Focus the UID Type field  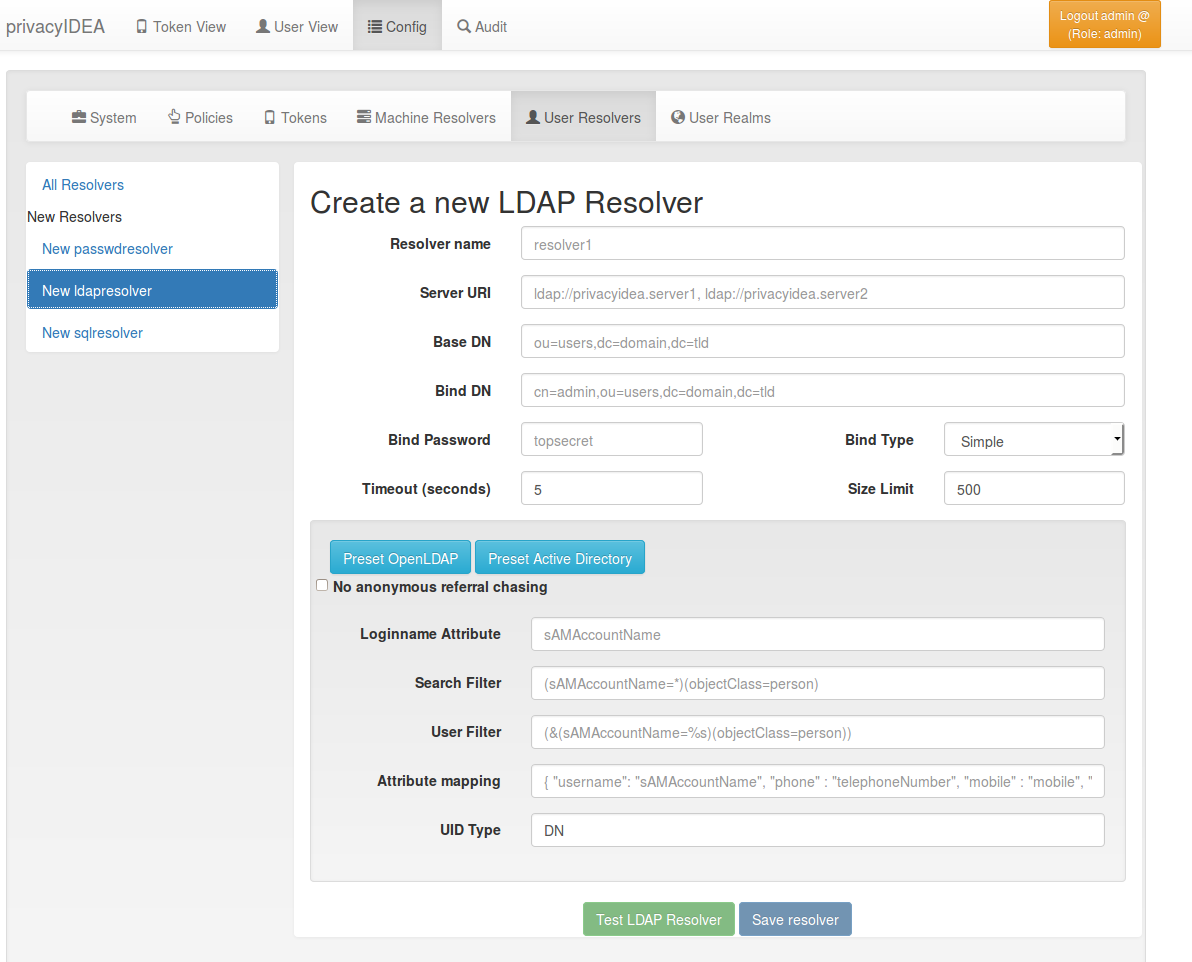817,830
